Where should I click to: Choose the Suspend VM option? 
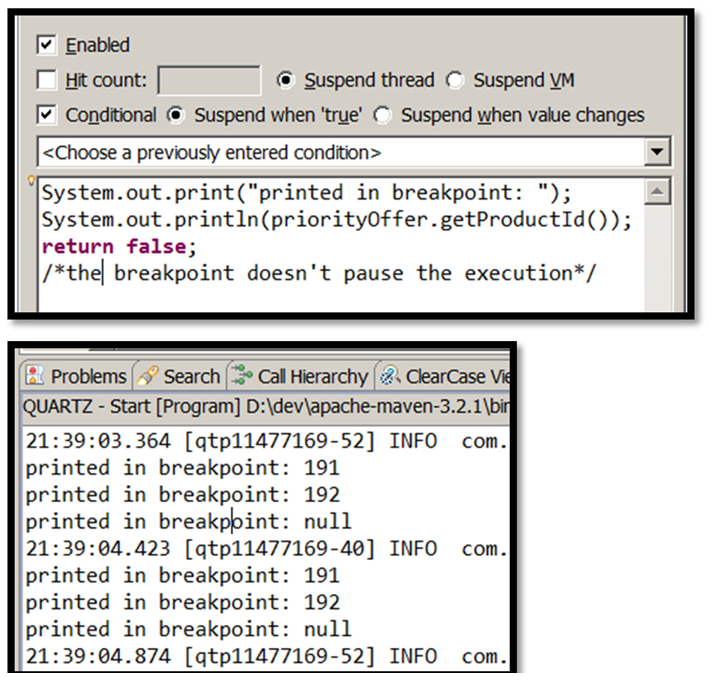455,80
